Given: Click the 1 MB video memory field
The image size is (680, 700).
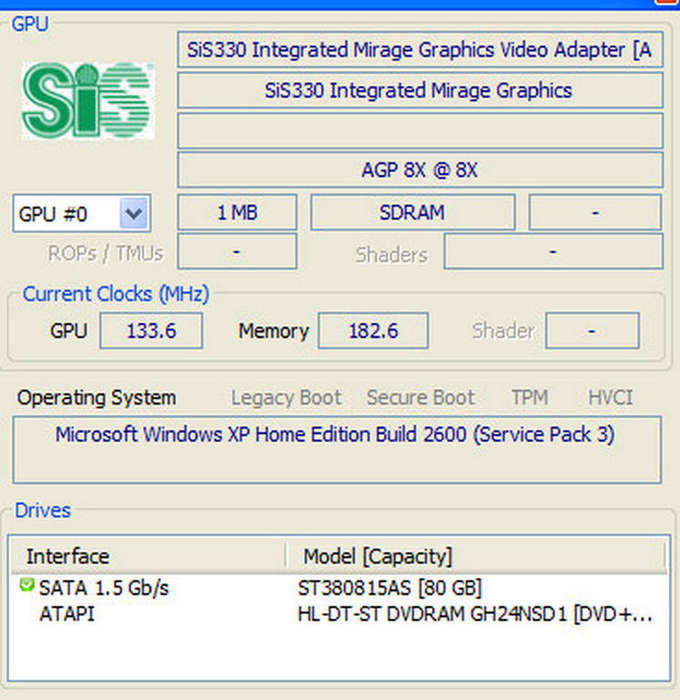Looking at the screenshot, I should [237, 212].
